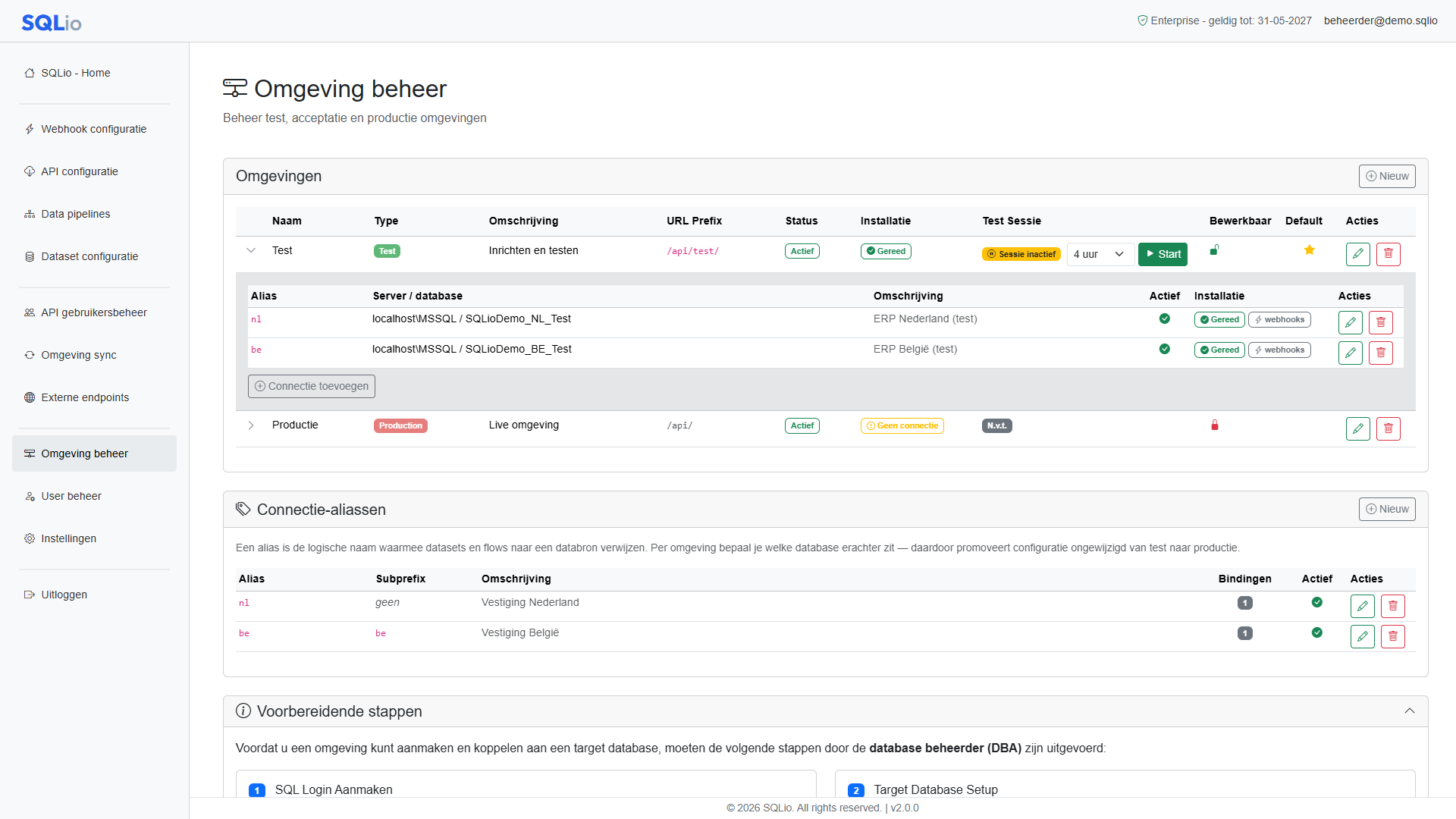The height and width of the screenshot is (819, 1456).
Task: Open Externe endpoints page
Action: pyautogui.click(x=94, y=397)
